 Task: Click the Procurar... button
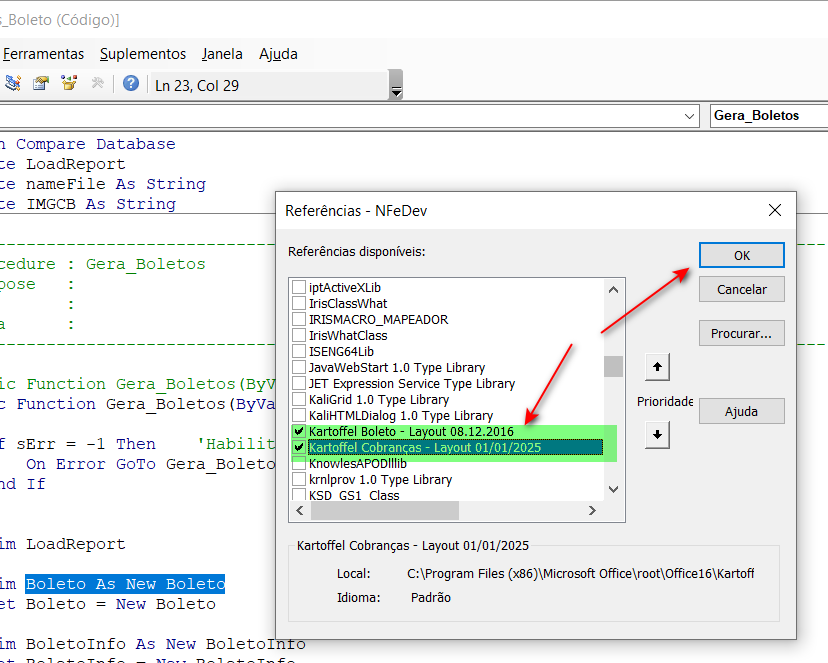point(741,333)
